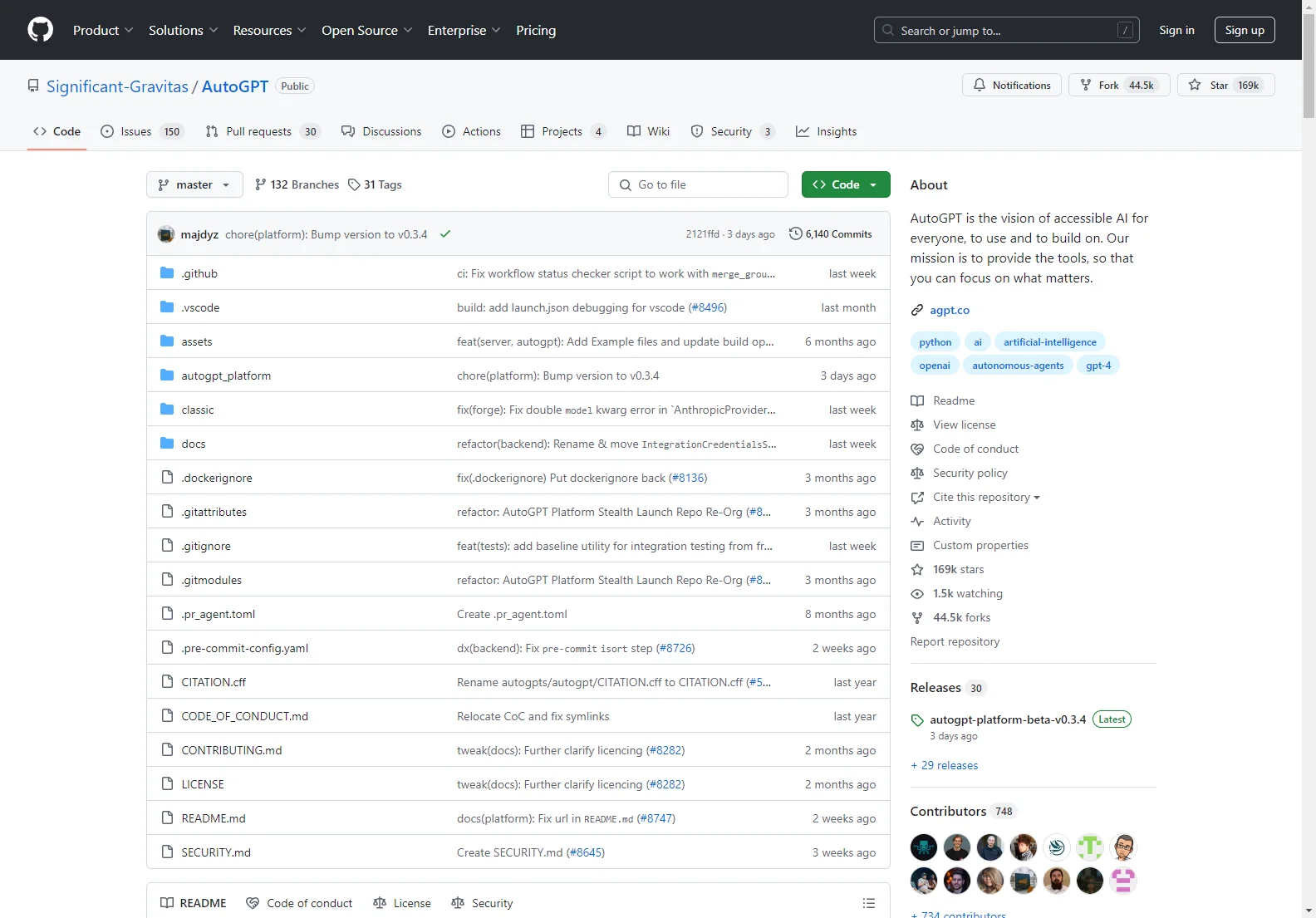
Task: Open the Product dropdown menu
Action: (x=103, y=30)
